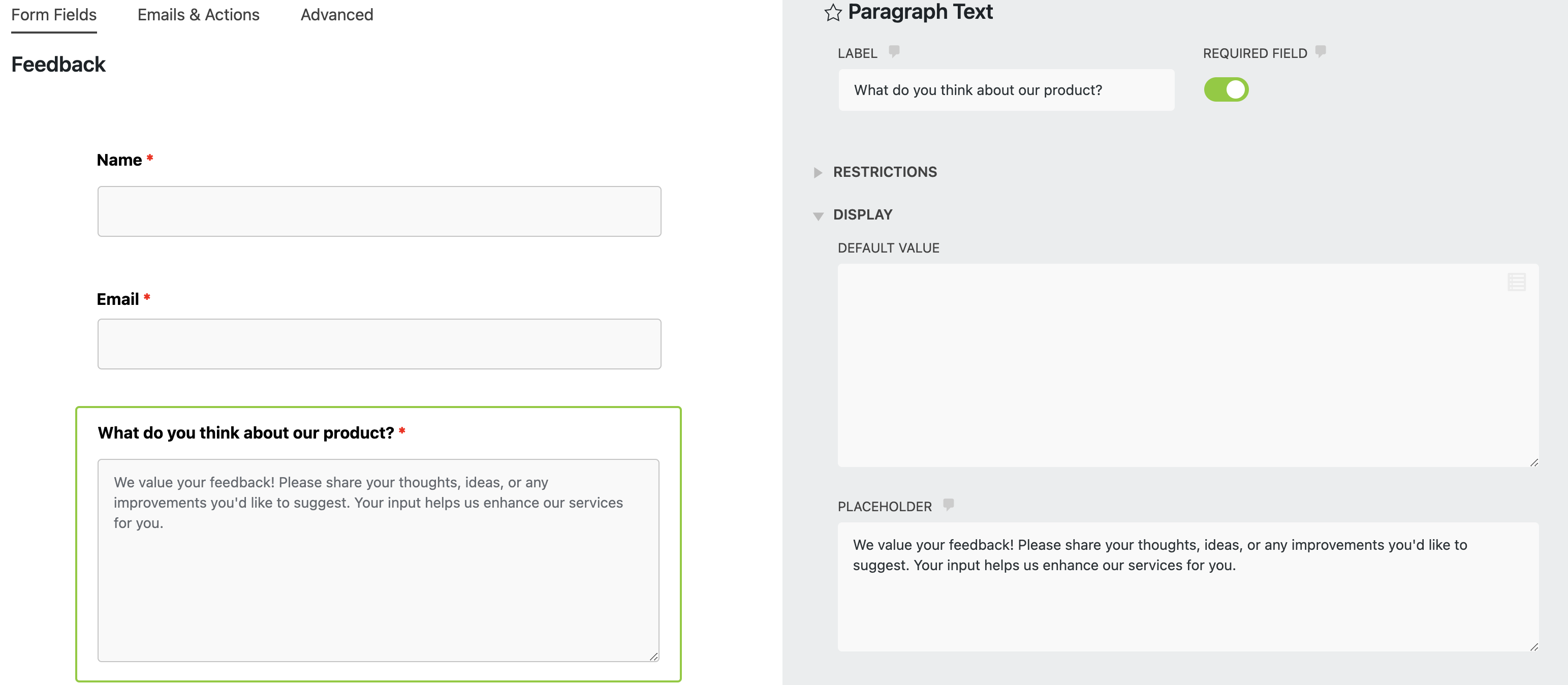Disable the Required Field toggle
Screen dimensions: 1568x685
coord(1226,89)
